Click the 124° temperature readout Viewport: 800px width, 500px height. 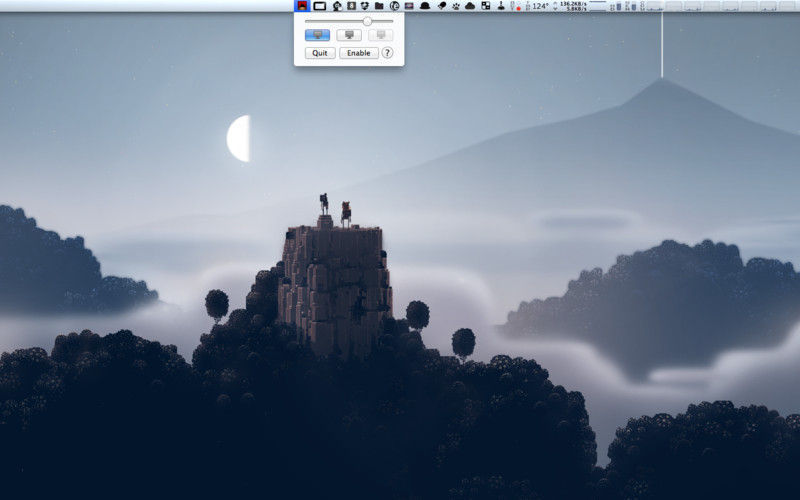(x=540, y=6)
